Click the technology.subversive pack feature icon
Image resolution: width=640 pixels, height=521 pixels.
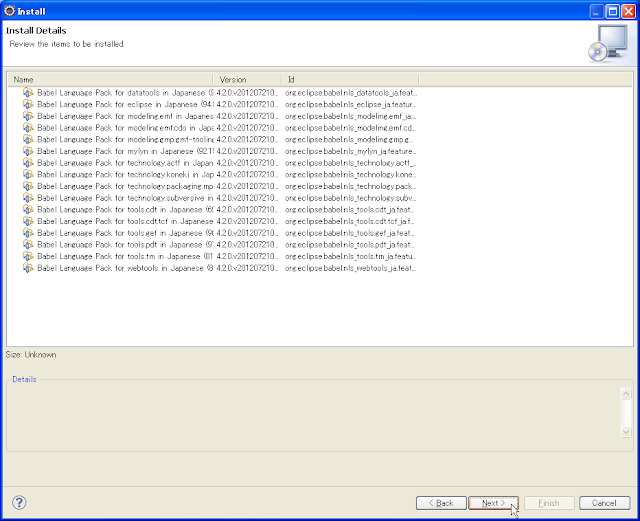coord(28,198)
